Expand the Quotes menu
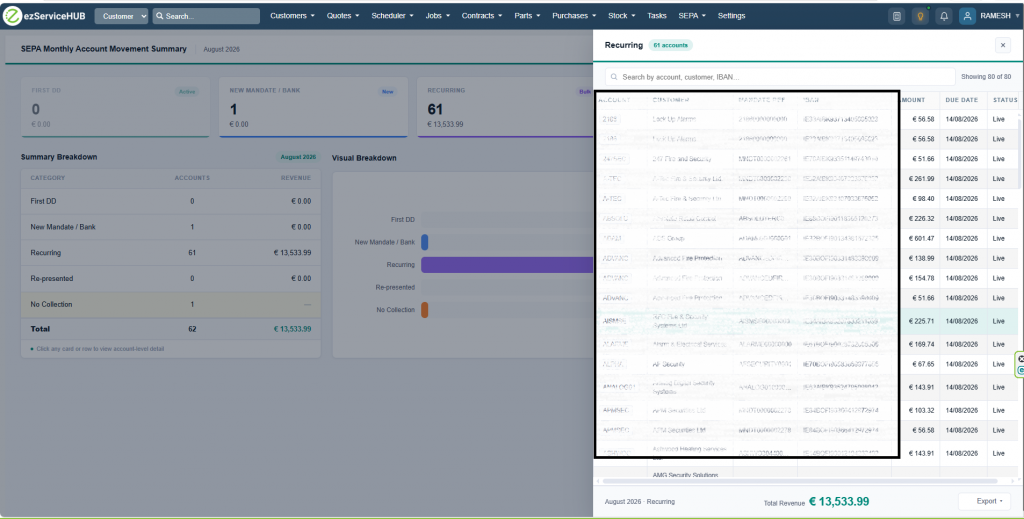This screenshot has height=519, width=1024. pyautogui.click(x=343, y=16)
